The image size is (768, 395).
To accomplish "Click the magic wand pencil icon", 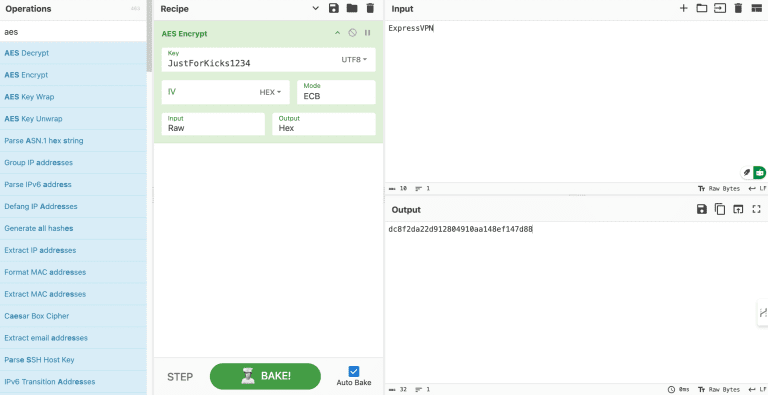I will click(746, 173).
